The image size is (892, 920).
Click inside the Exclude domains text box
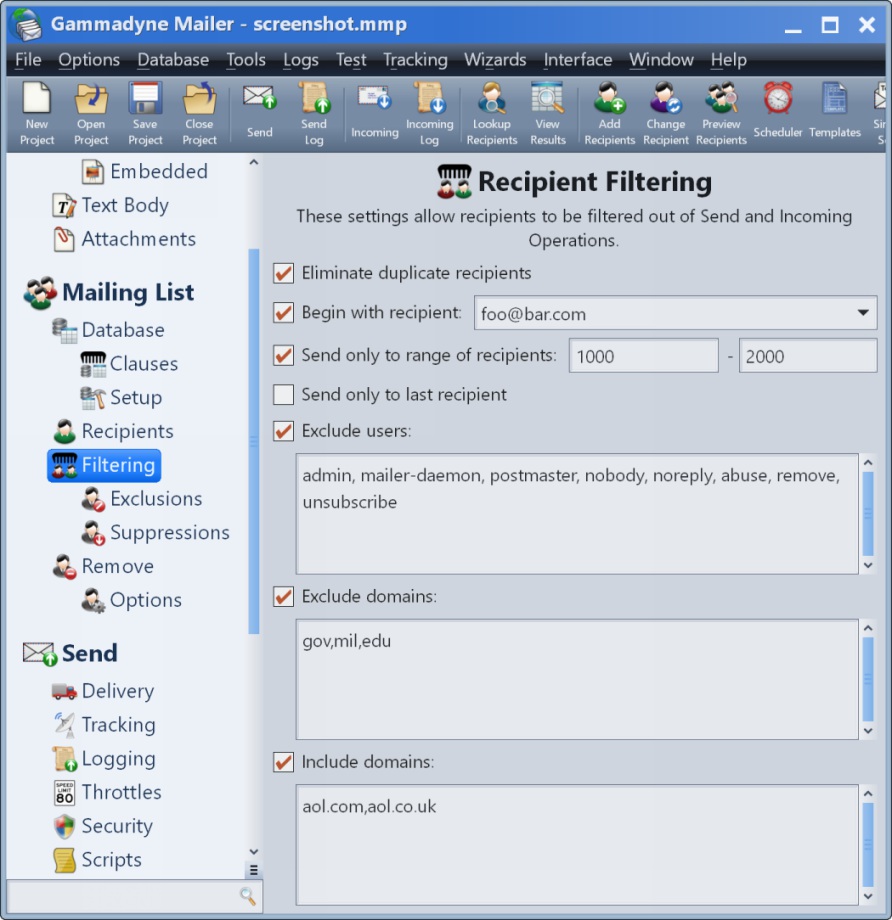[x=577, y=679]
